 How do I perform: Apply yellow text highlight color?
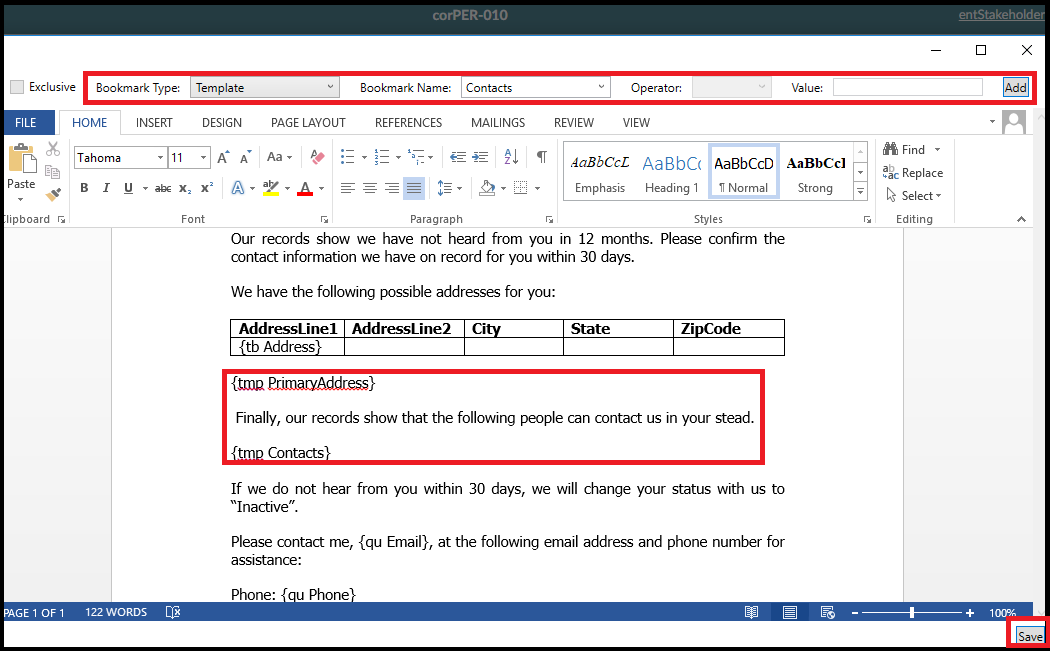point(271,188)
